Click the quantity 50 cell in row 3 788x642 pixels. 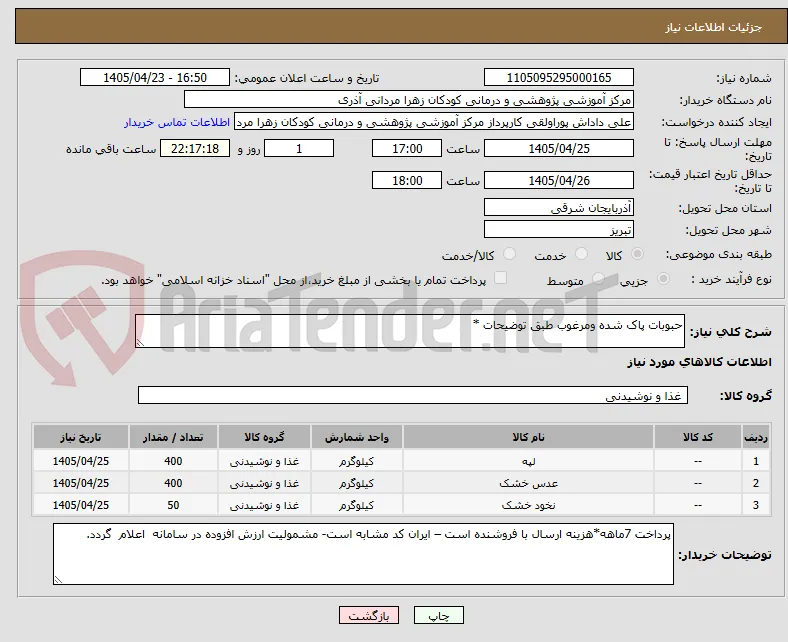point(173,505)
